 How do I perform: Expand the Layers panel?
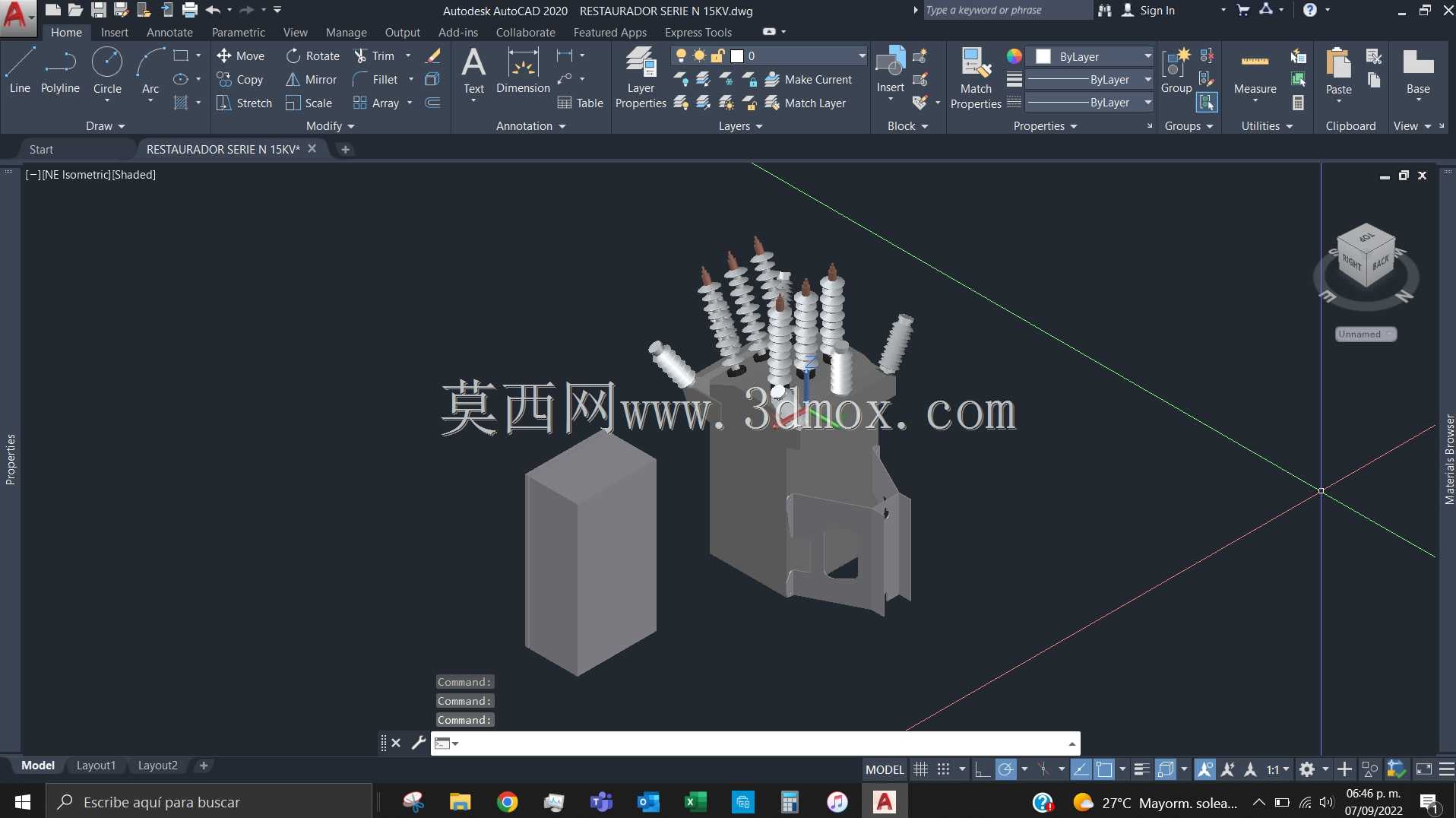click(740, 126)
